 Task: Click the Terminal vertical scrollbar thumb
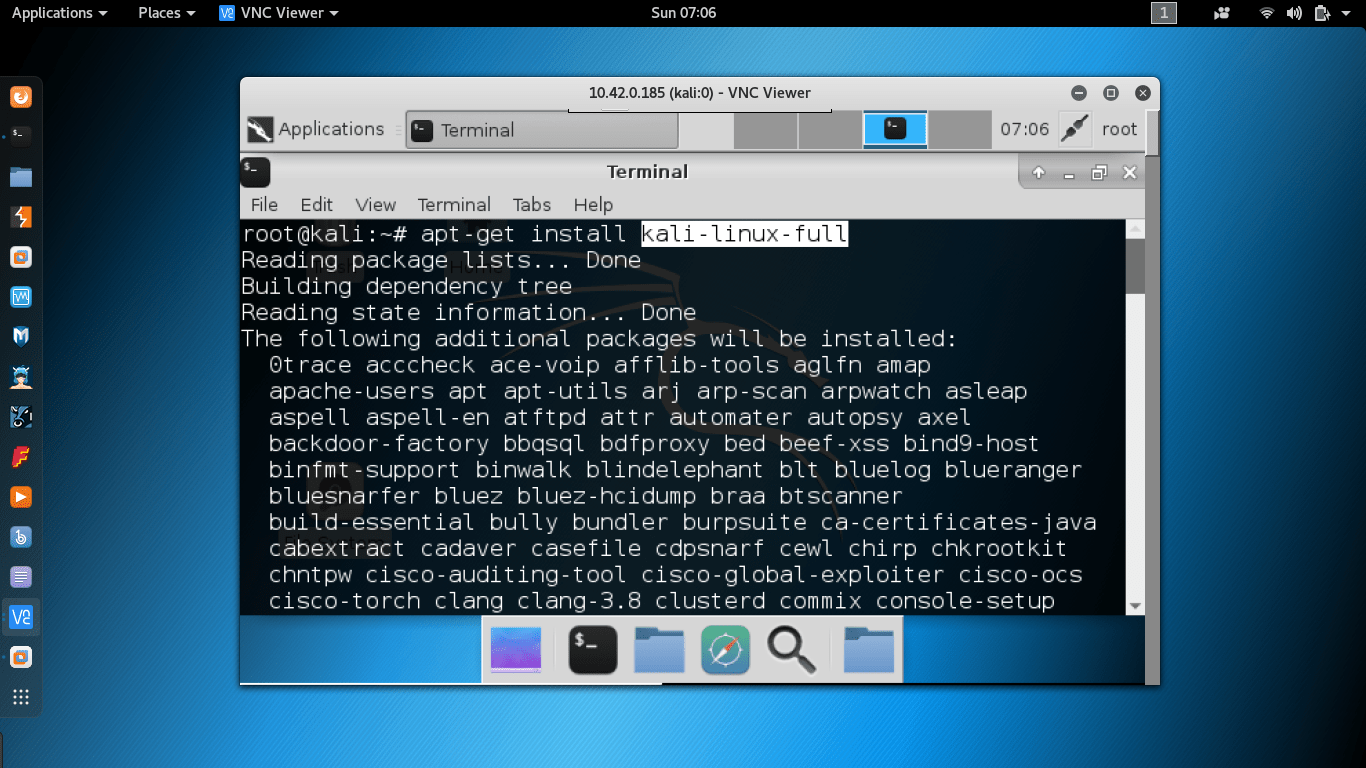pyautogui.click(x=1135, y=266)
